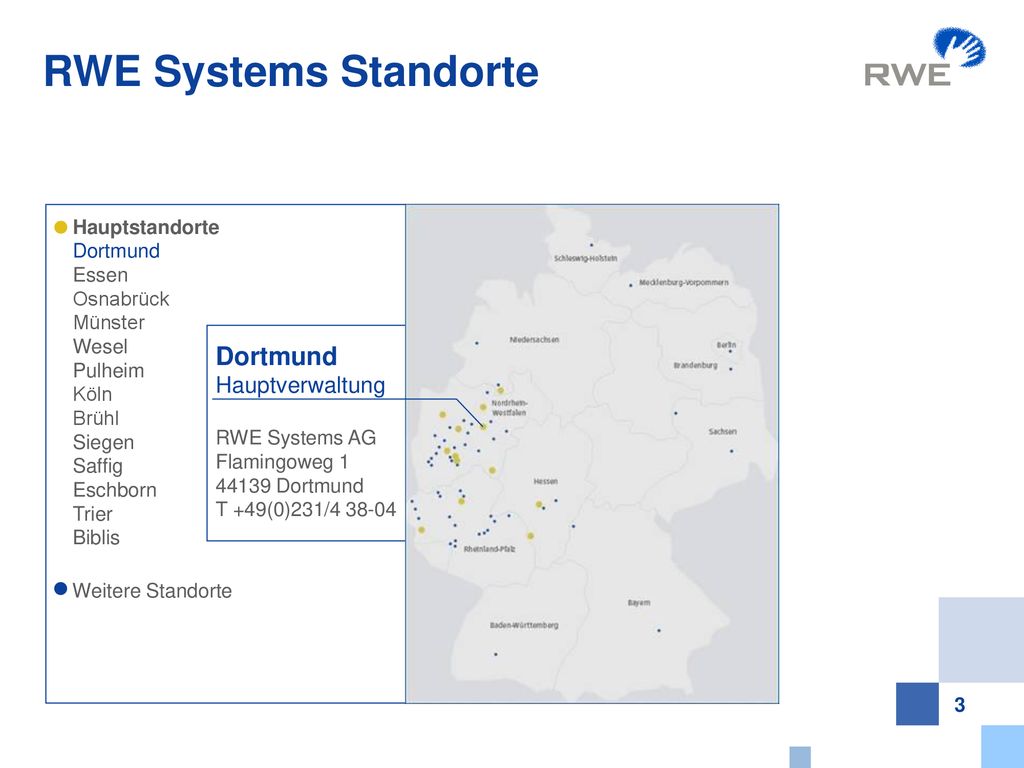Click the Hauptstandorte heading
Image resolution: width=1024 pixels, height=768 pixels.
(x=146, y=227)
